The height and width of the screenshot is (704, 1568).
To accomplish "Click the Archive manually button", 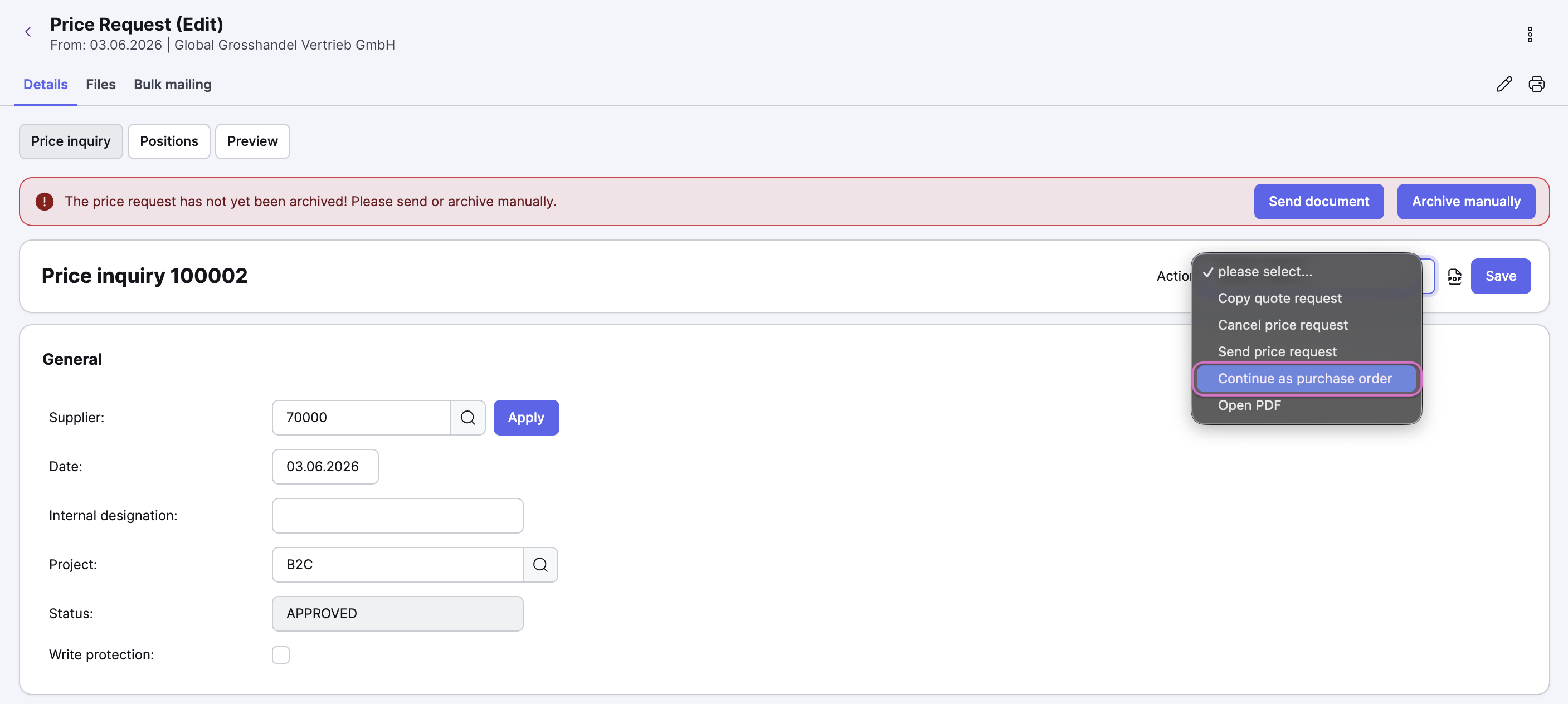I will point(1465,202).
